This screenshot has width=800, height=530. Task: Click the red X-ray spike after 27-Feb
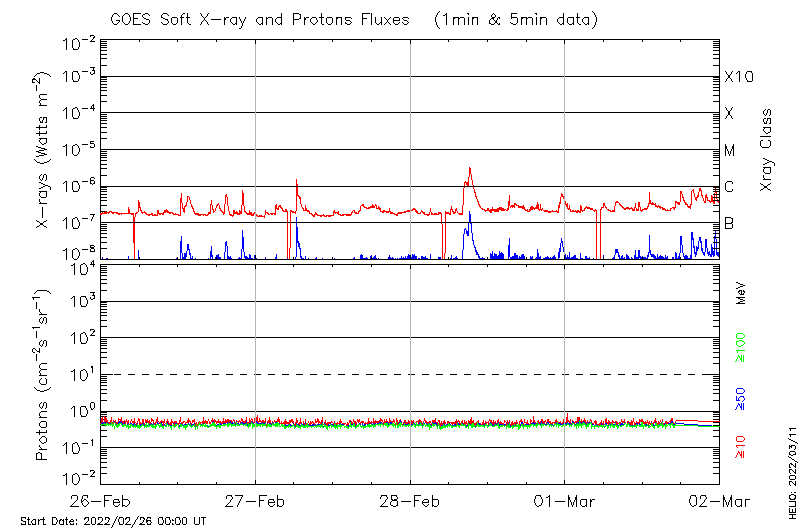point(297,181)
